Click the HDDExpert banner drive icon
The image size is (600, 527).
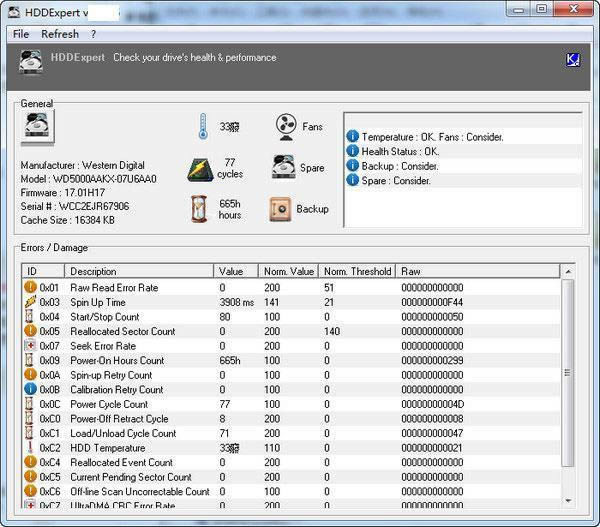pos(31,62)
